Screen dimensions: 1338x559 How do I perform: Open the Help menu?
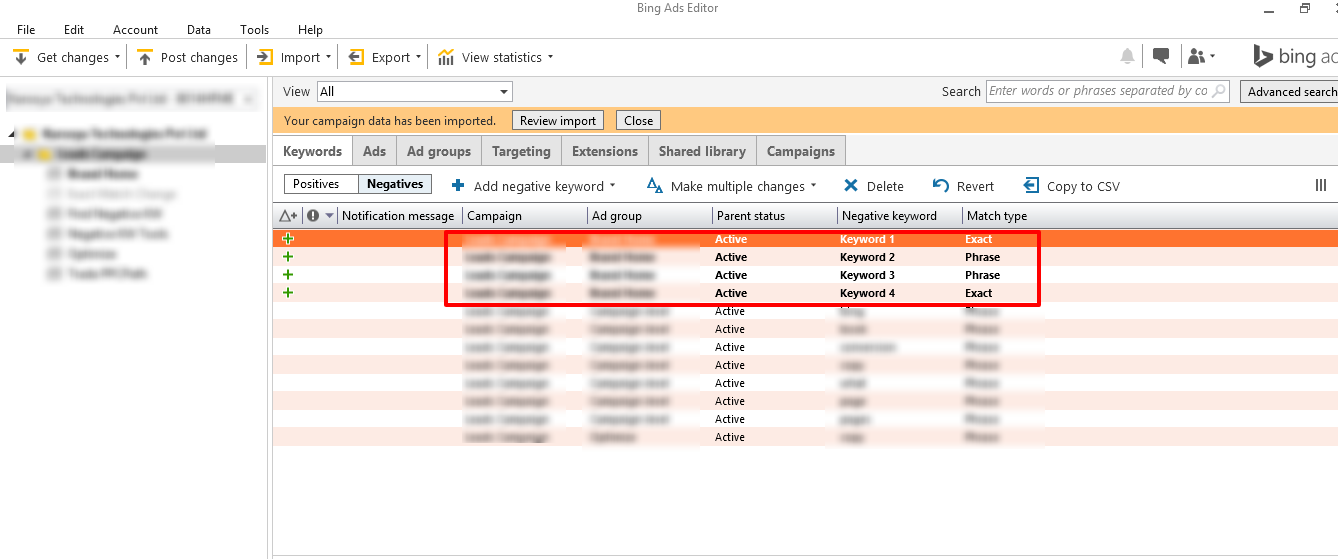point(311,30)
